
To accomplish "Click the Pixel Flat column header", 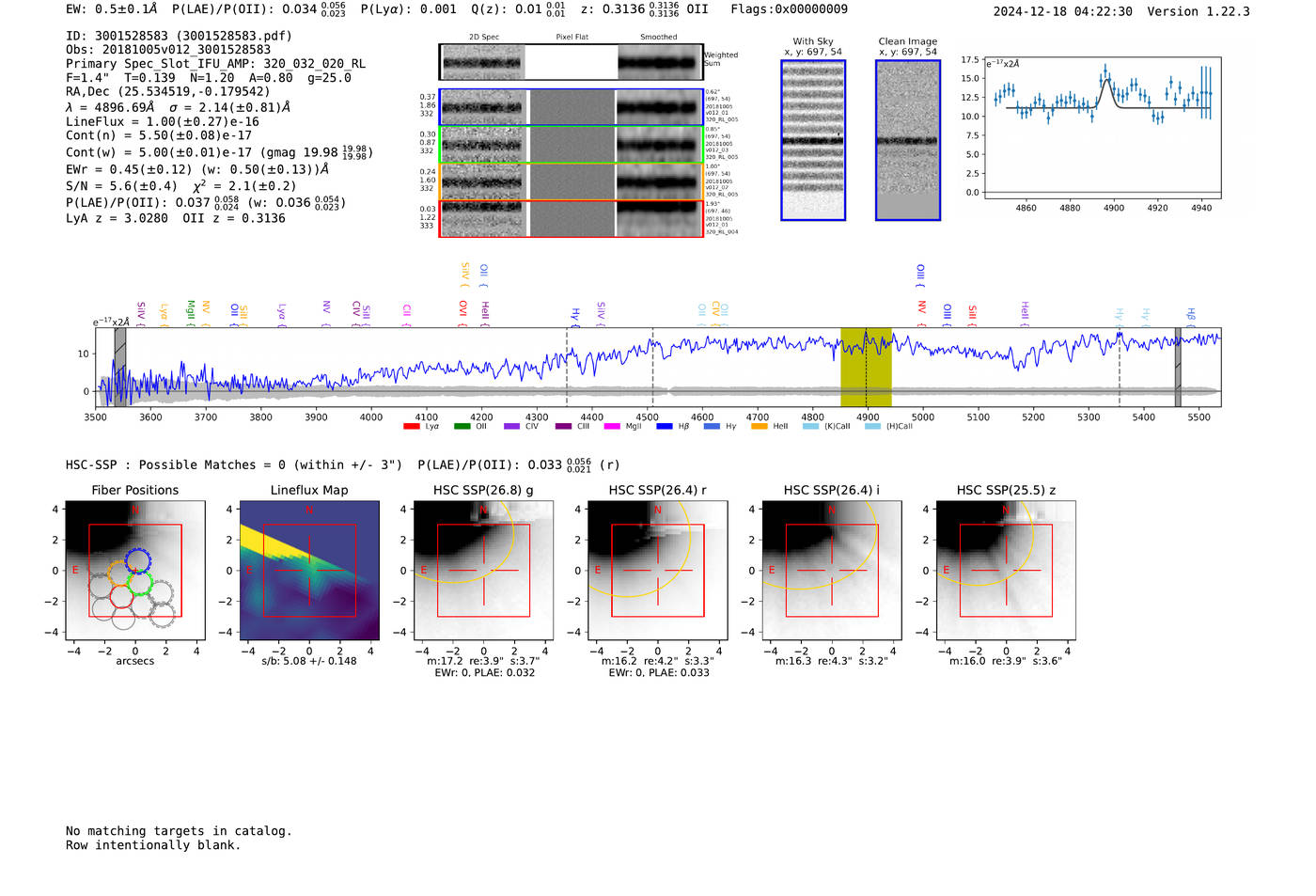I will 572,38.
